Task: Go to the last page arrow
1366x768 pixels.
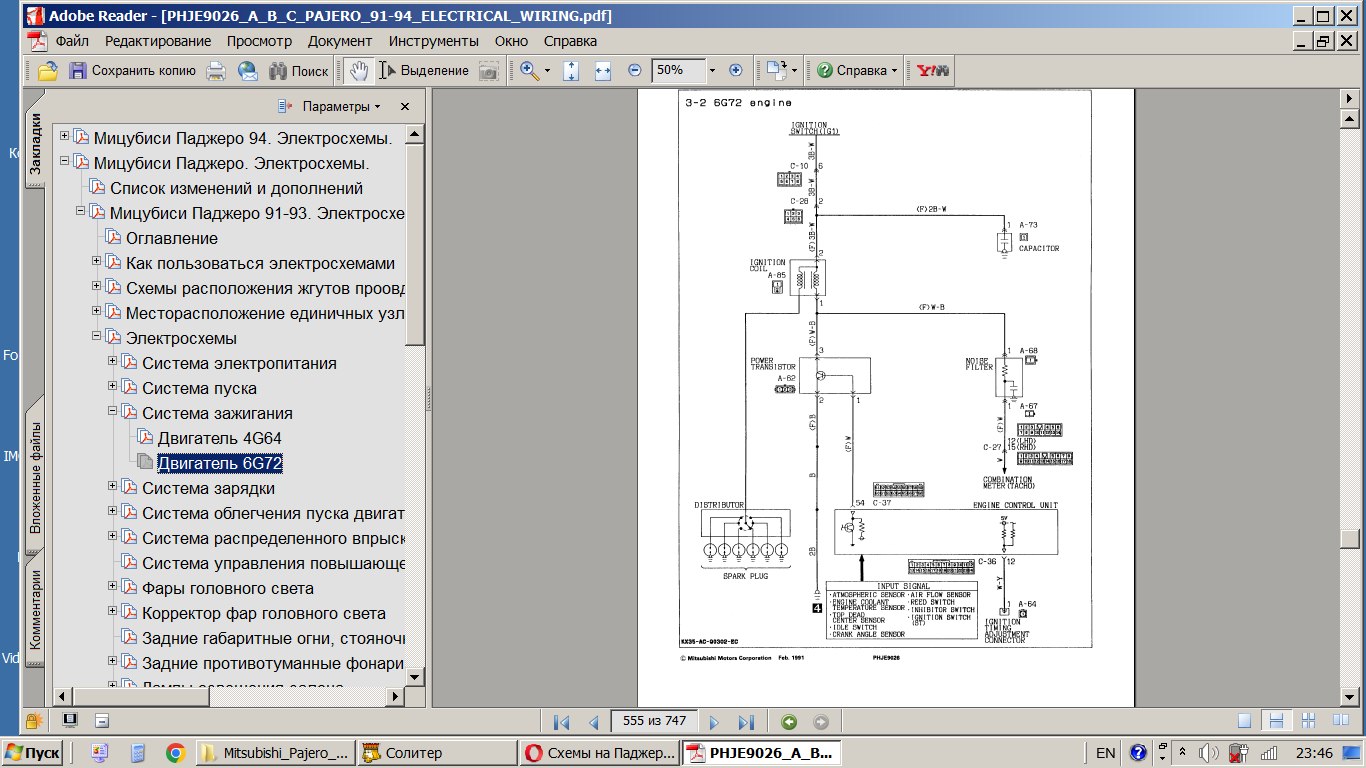Action: 745,722
